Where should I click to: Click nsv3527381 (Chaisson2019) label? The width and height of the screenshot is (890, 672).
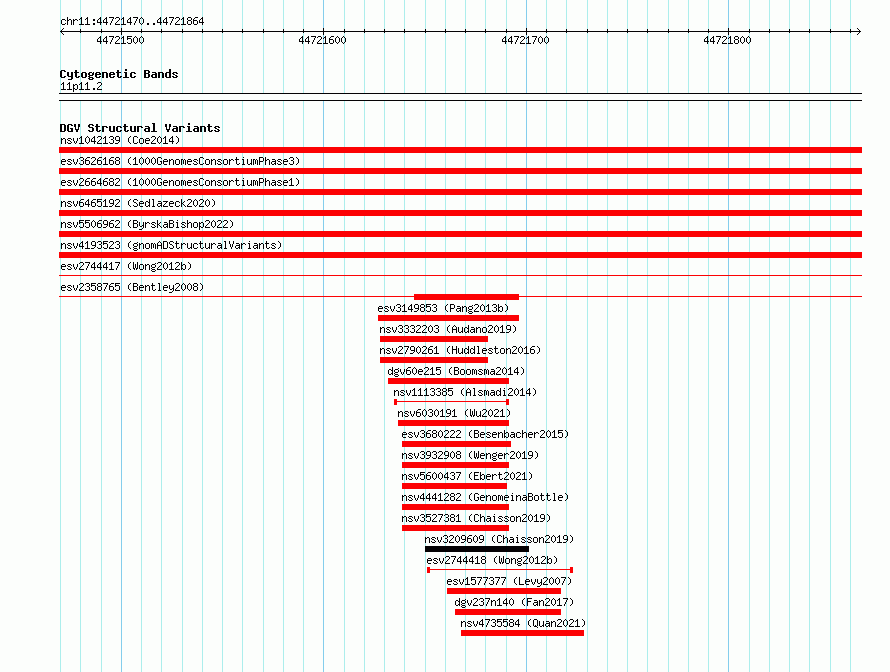476,518
